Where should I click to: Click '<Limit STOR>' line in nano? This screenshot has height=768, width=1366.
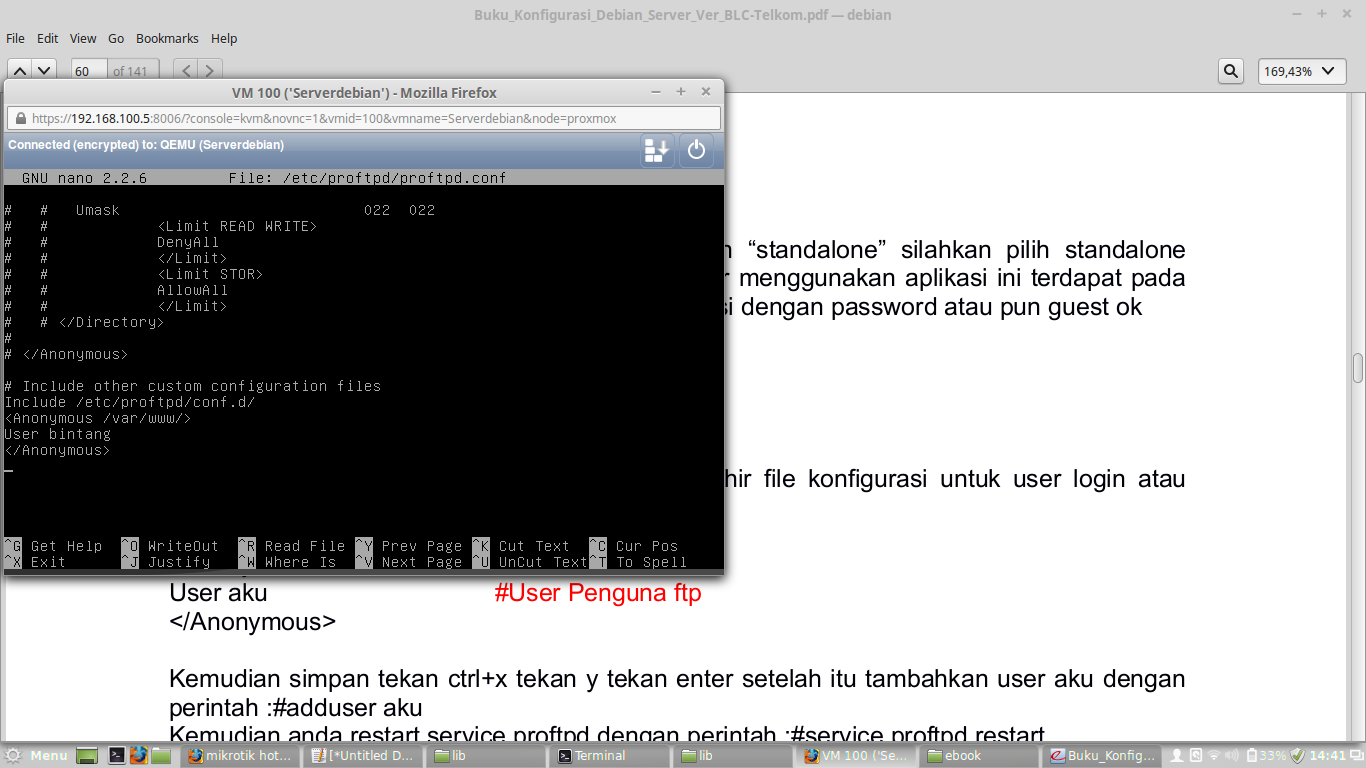210,274
